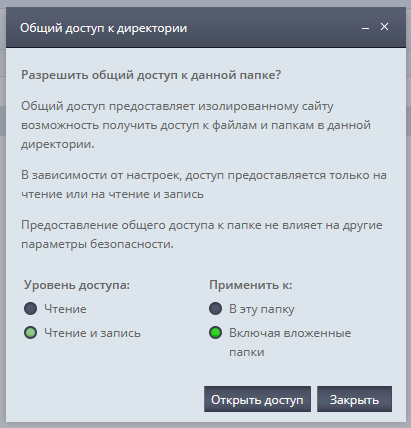Click the 'Уровень доступа:' label
Screen dimensions: 411x428
click(77, 285)
